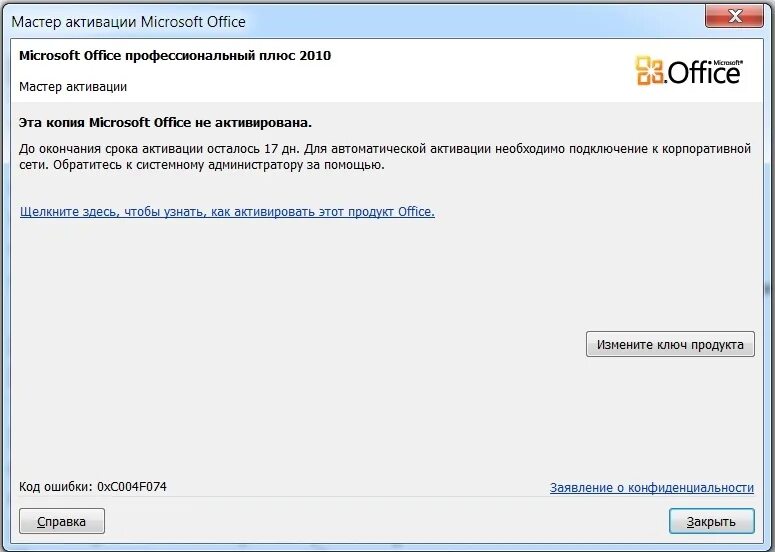775x552 pixels.
Task: Click the message about 17 days remaining
Action: (x=385, y=157)
